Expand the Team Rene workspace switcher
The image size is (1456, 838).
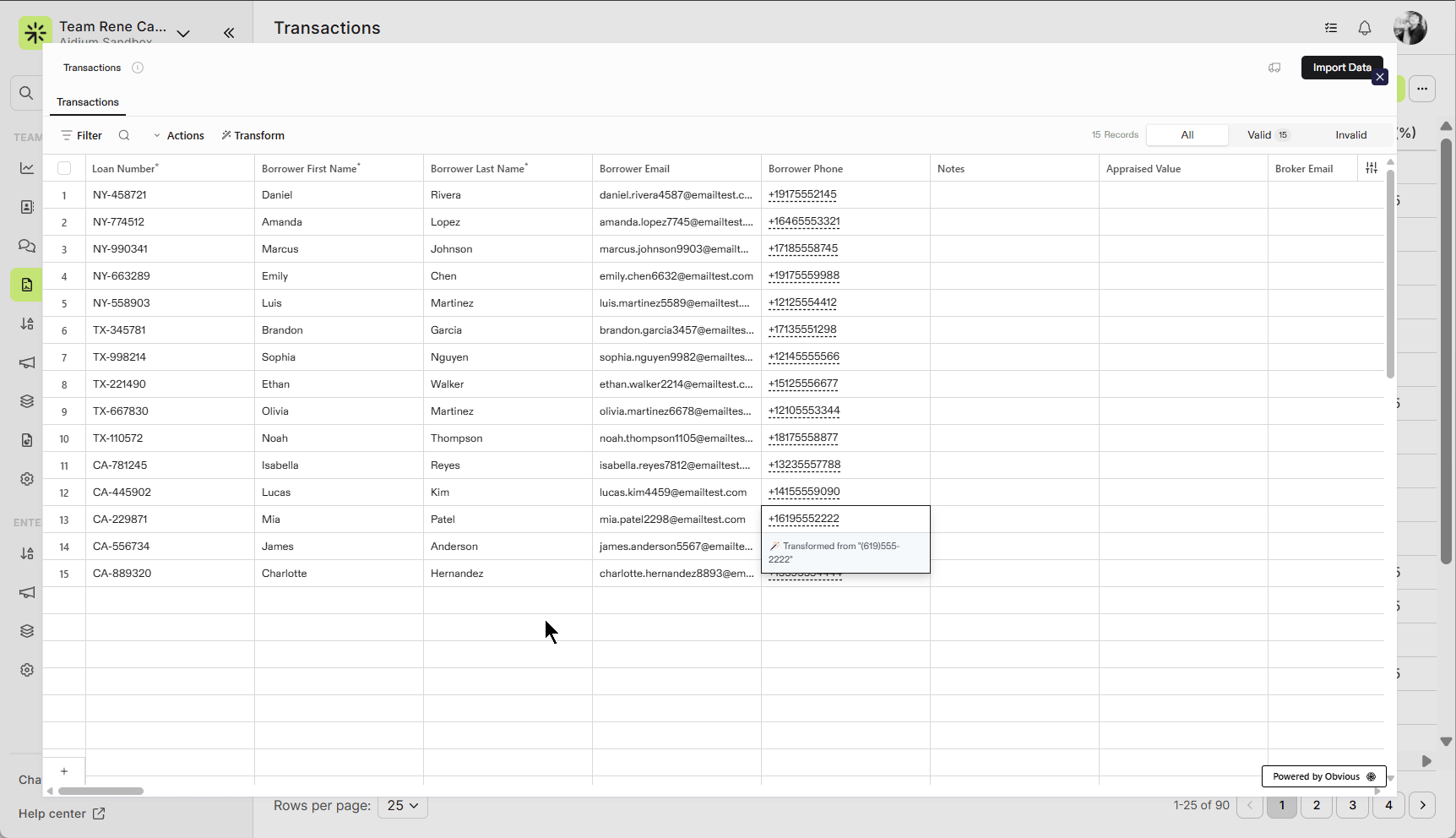(183, 33)
